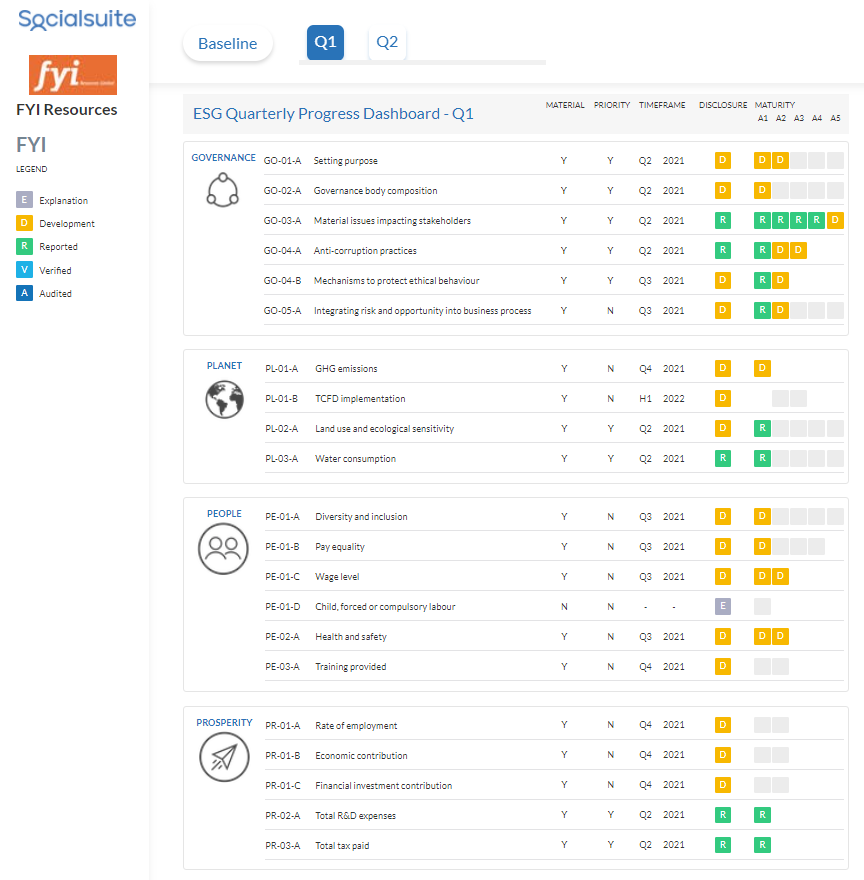Viewport: 864px width, 880px height.
Task: Click the 'Economic contribution' item
Action: tap(361, 755)
